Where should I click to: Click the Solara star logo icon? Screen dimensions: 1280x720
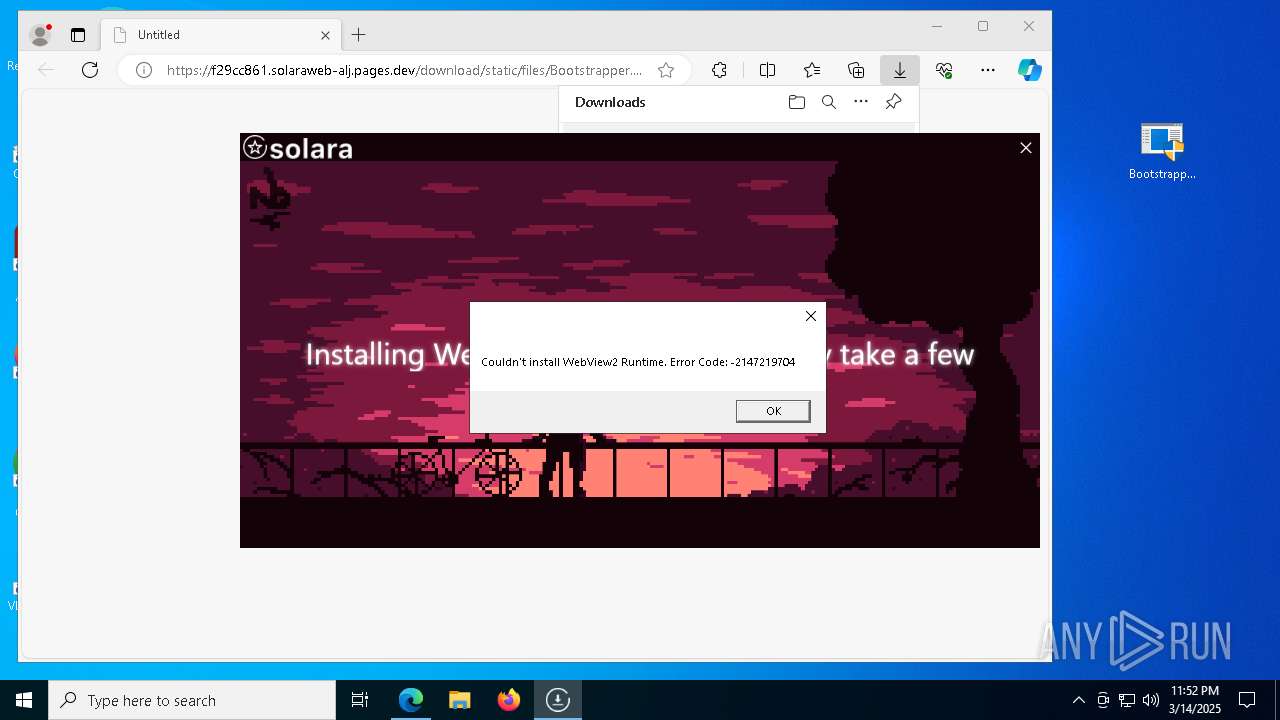255,148
